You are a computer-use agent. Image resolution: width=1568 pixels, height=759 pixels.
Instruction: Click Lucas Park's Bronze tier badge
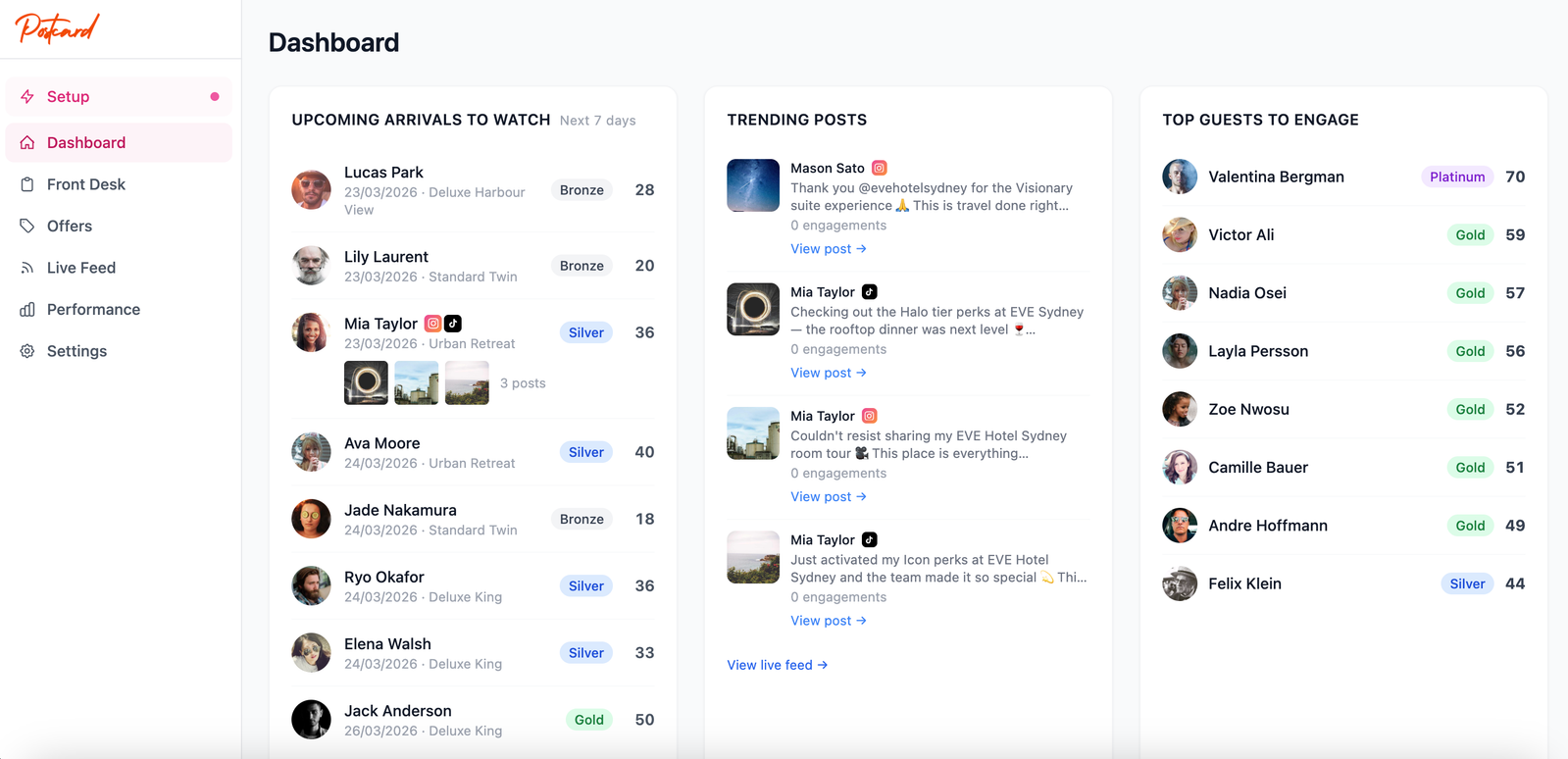(x=582, y=190)
